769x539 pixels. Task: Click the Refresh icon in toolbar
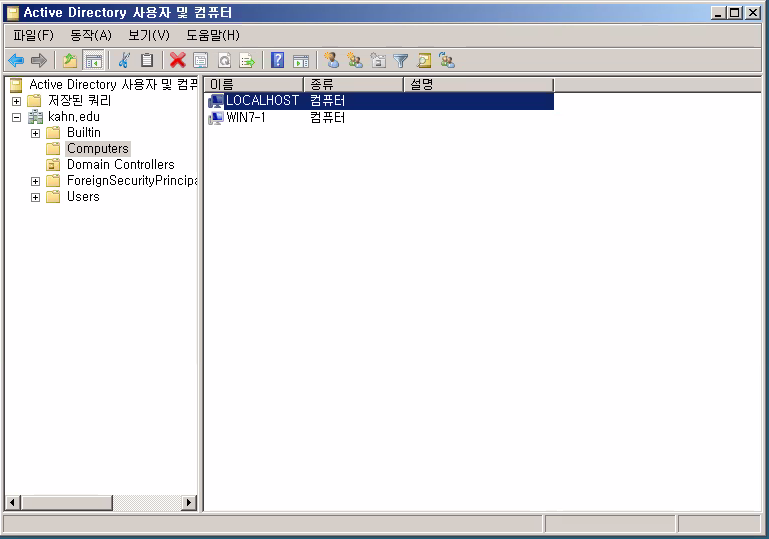coord(224,61)
